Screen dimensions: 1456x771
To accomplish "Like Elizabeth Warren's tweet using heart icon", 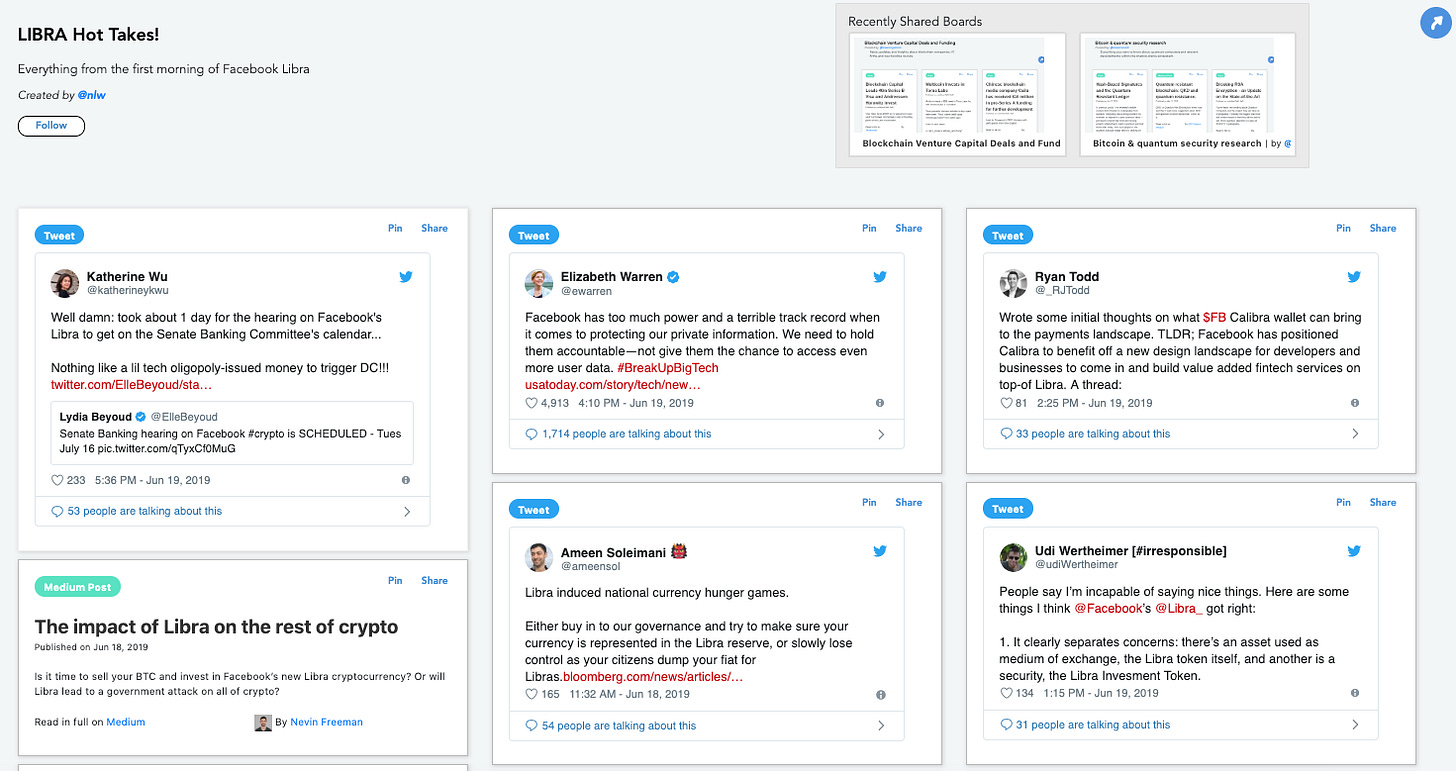I will click(532, 403).
